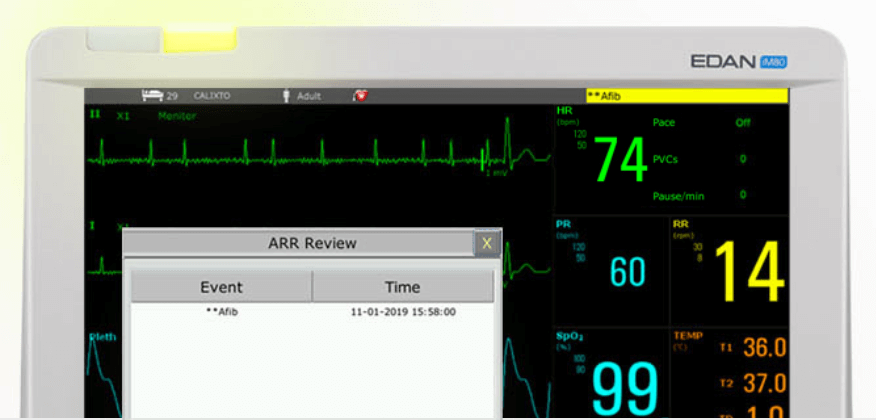Close the ARR Review dialog
This screenshot has height=420, width=876.
(x=487, y=243)
